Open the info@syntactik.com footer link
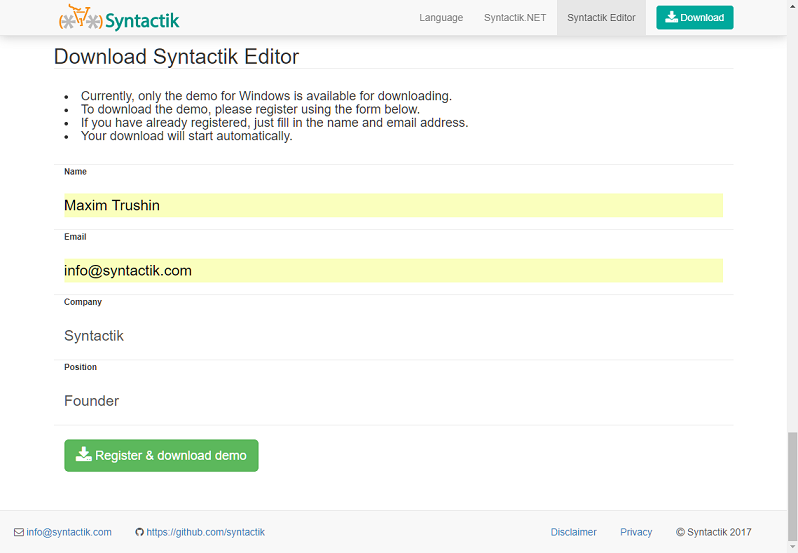The height and width of the screenshot is (553, 798). 69,532
